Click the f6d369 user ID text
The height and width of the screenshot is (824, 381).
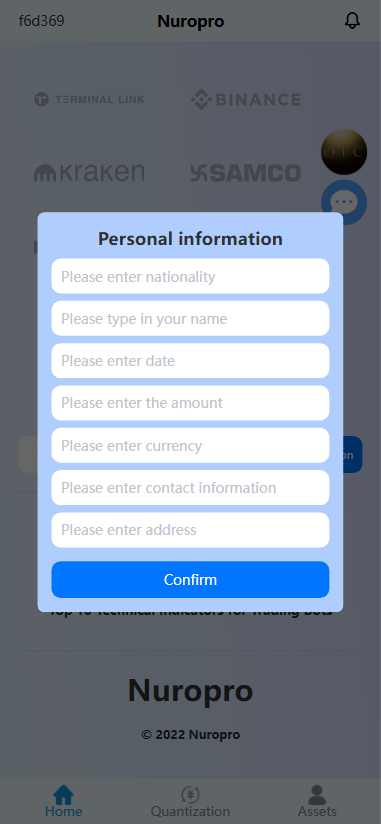click(x=42, y=21)
